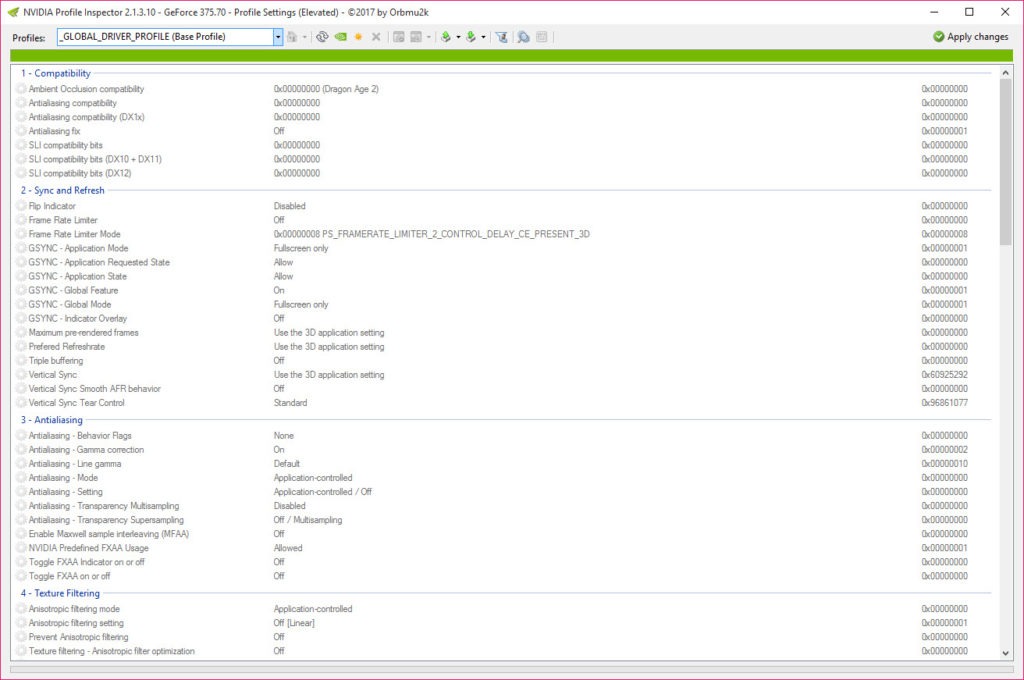
Task: Click the scrollbar up arrow
Action: click(1005, 73)
